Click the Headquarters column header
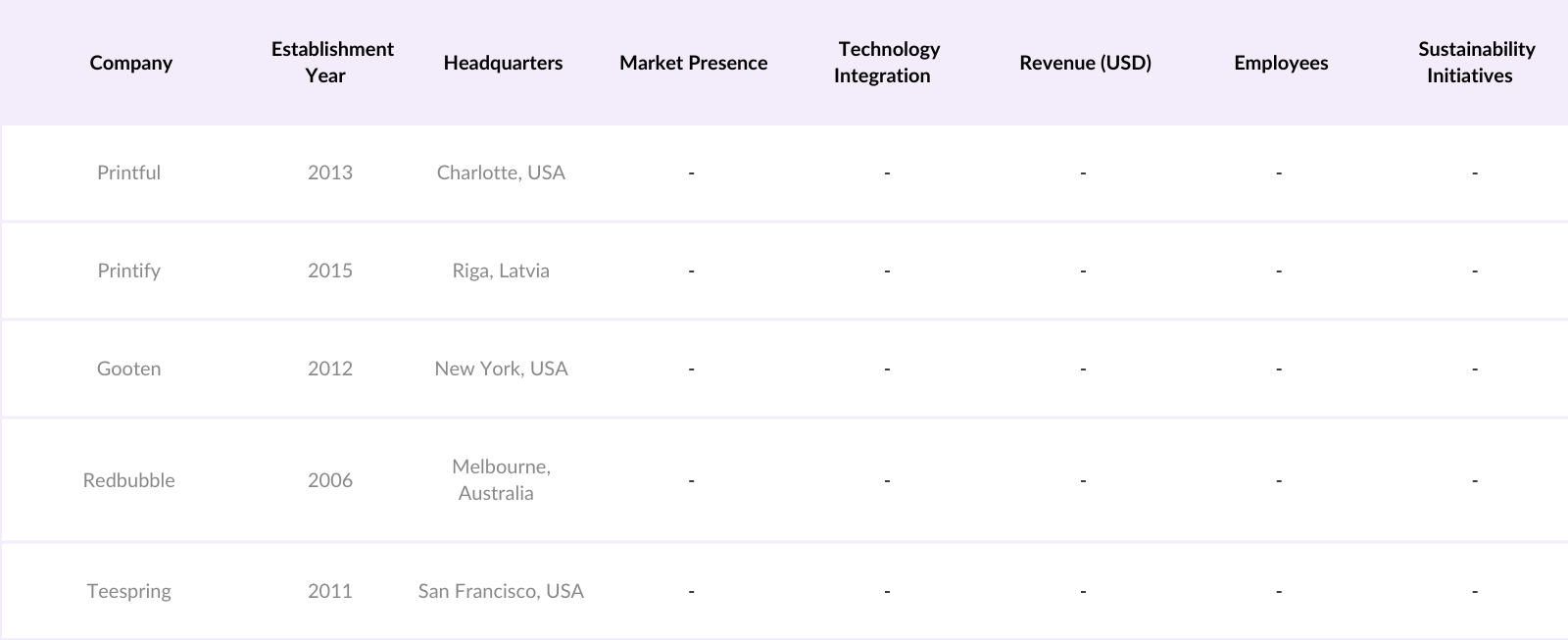This screenshot has width=1568, height=640. 503,63
